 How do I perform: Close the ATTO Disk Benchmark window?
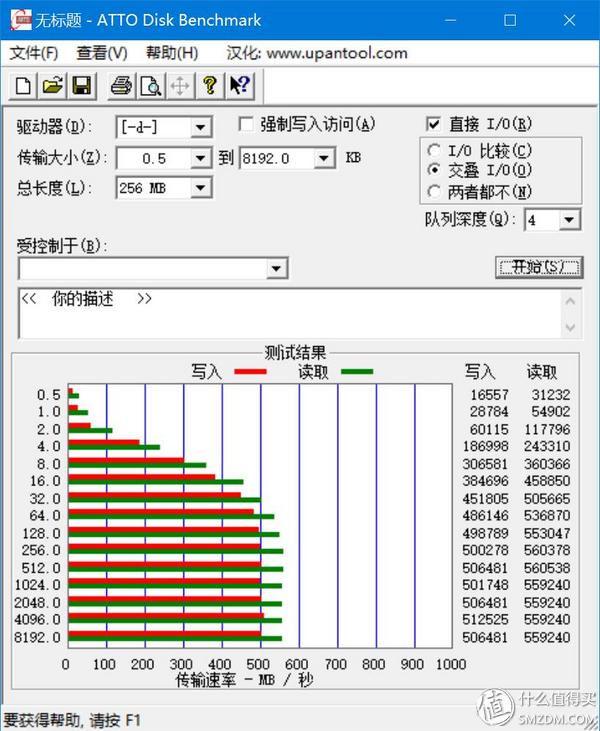point(569,20)
